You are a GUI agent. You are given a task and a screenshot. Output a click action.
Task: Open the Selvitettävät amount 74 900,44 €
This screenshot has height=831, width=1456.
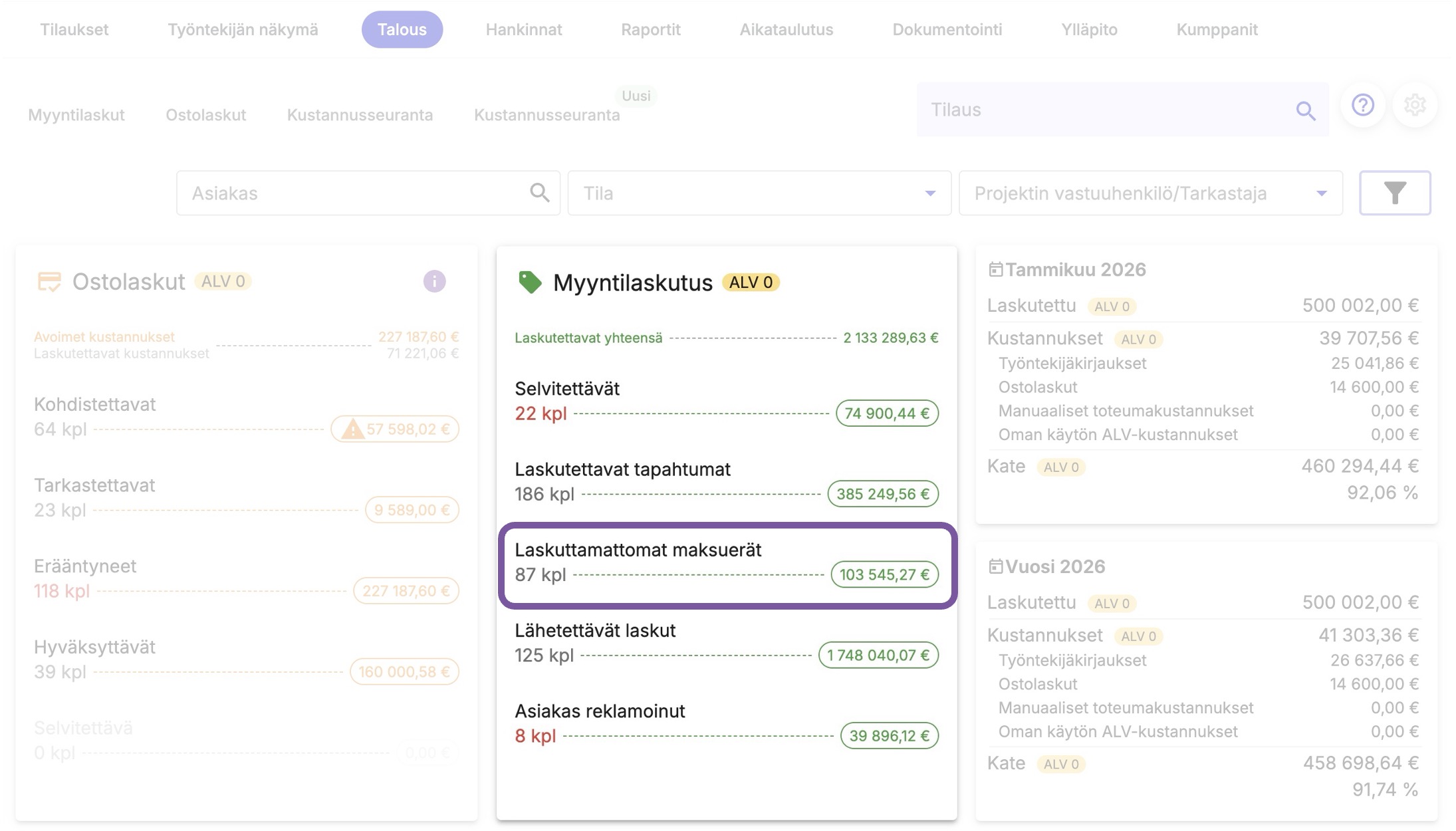coord(886,413)
